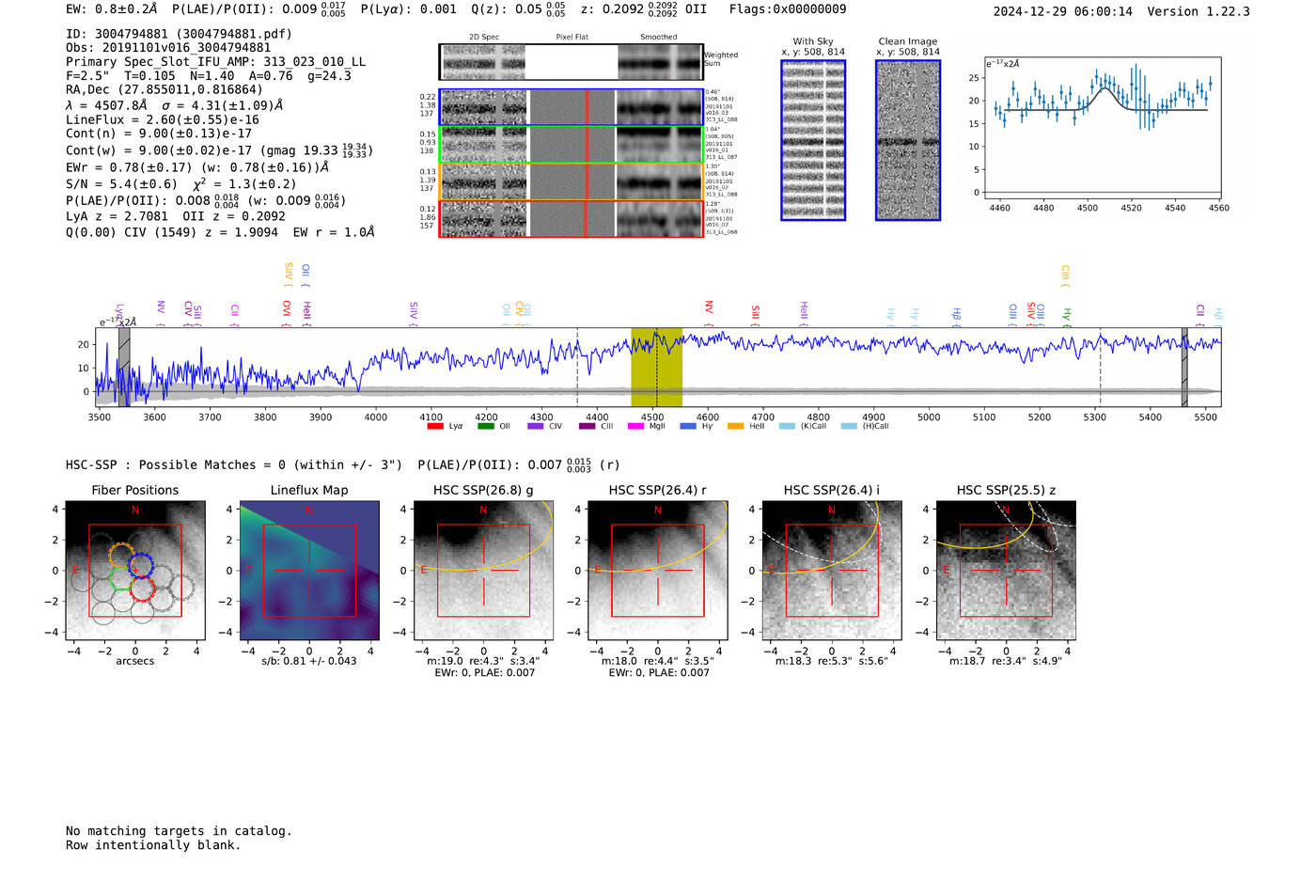Open the HSC SSP(26.4) i cutout
Screen dimensions: 1316x896
click(x=832, y=571)
